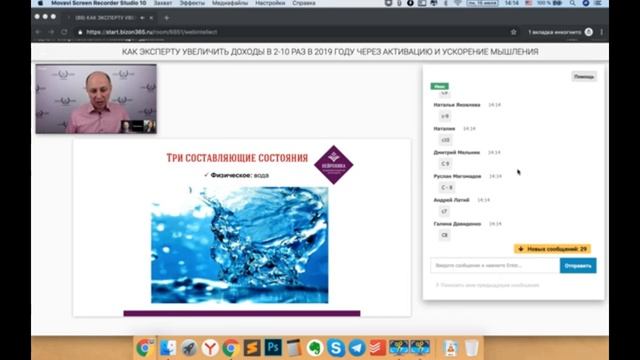Click the lock icon in the address bar

click(80, 32)
